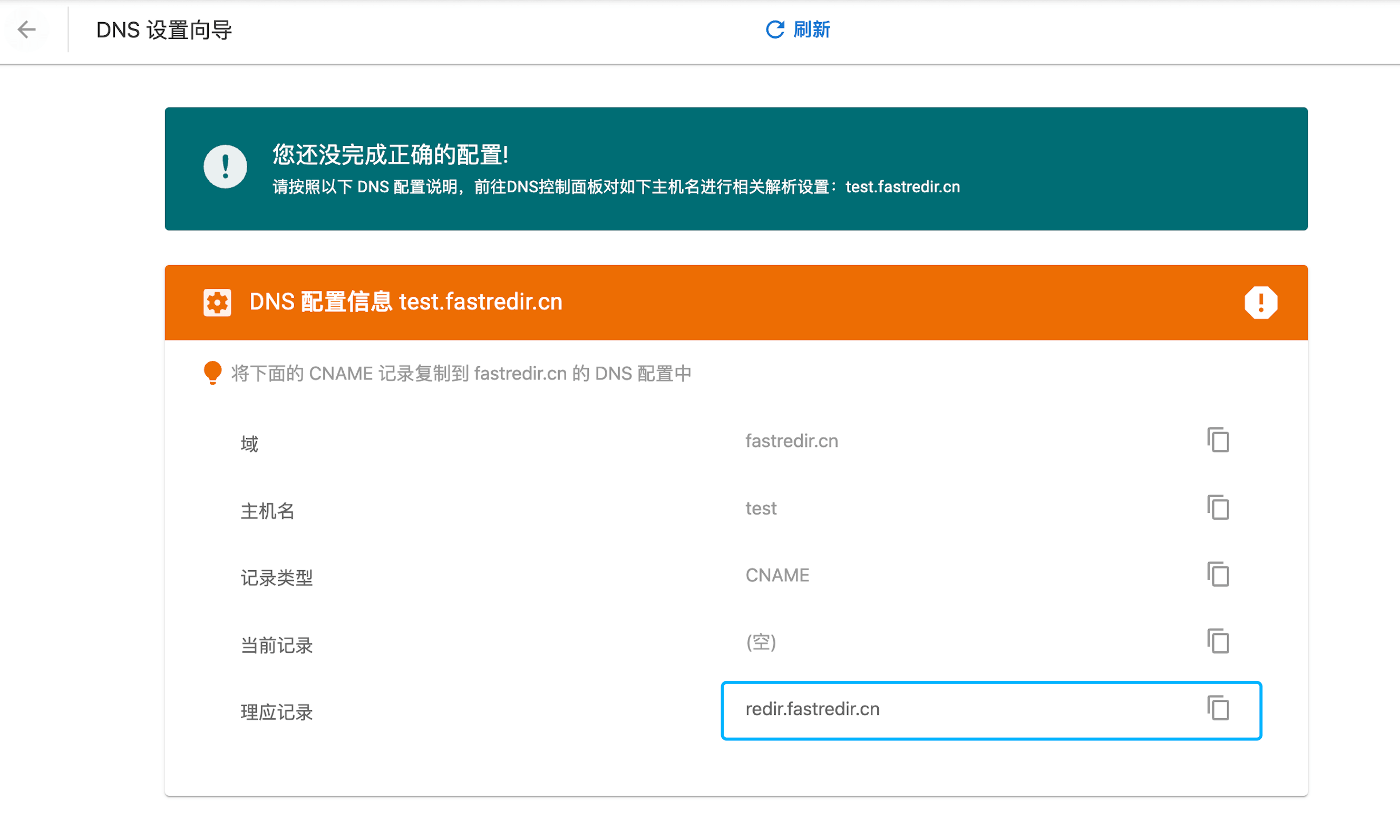The height and width of the screenshot is (840, 1400).
Task: Copy the 主机名 value test
Action: point(1218,507)
